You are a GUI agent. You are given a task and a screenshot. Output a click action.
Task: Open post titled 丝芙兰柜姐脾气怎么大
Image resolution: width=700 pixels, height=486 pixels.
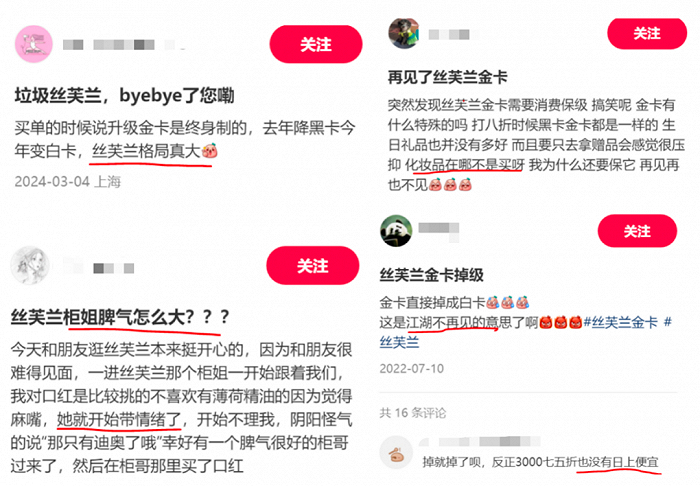click(x=120, y=317)
